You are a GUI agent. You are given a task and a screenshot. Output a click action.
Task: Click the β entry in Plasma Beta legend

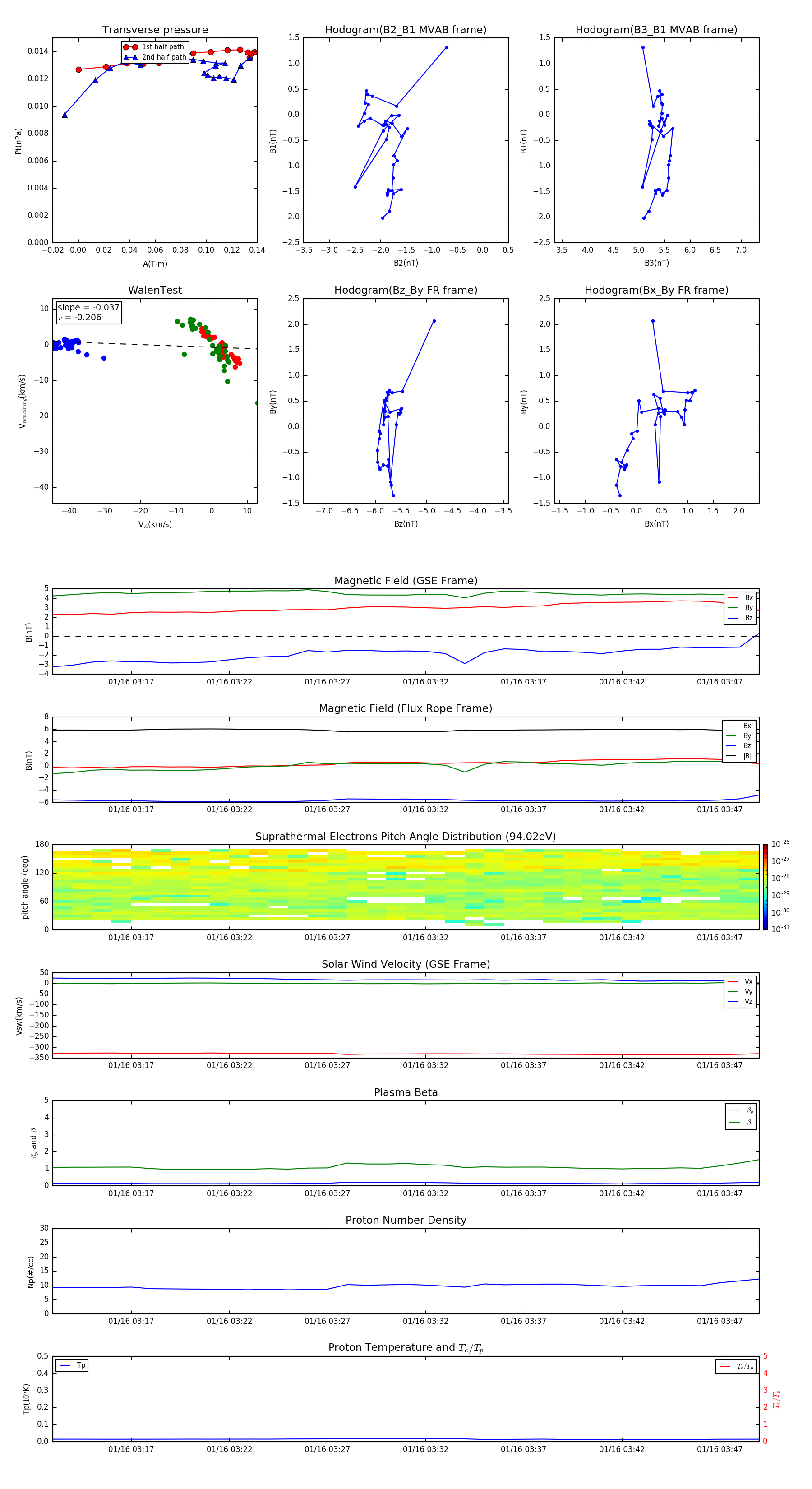(x=742, y=1122)
